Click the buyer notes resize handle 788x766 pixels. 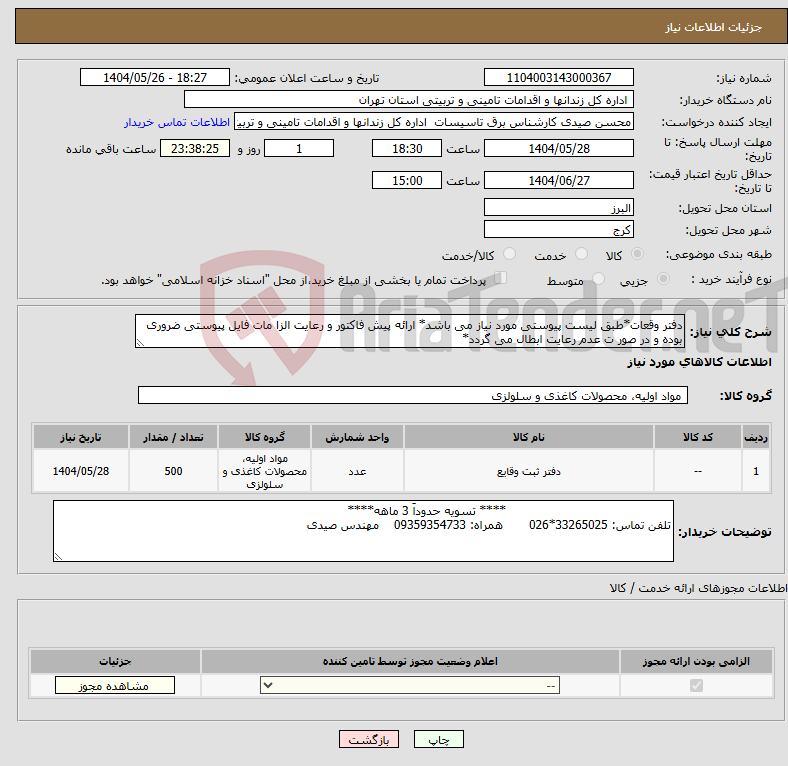coord(58,556)
